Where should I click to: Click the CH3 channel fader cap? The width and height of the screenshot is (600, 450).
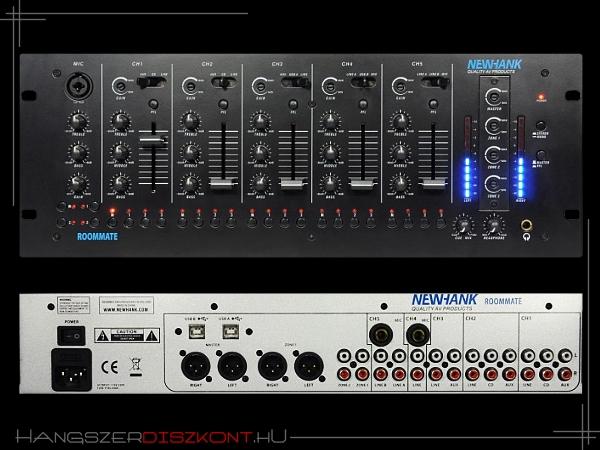pos(293,184)
